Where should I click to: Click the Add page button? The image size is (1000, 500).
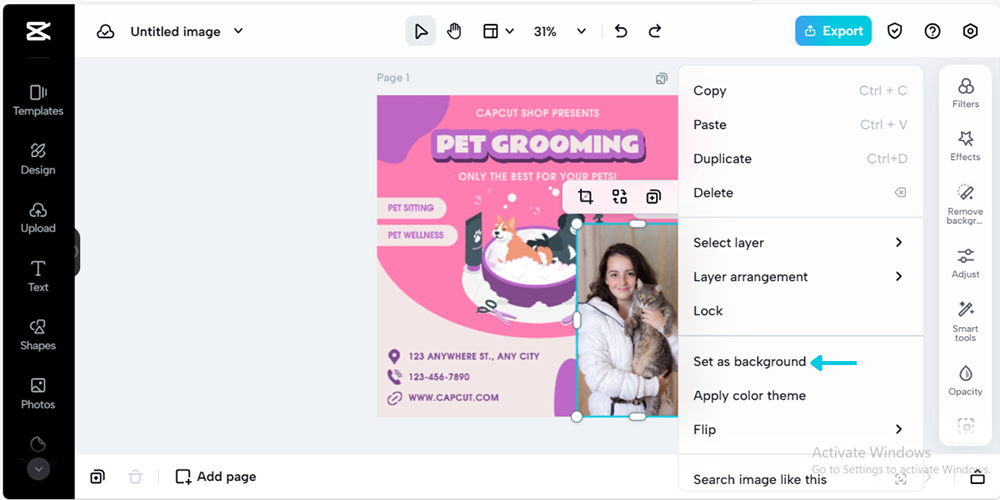point(216,476)
